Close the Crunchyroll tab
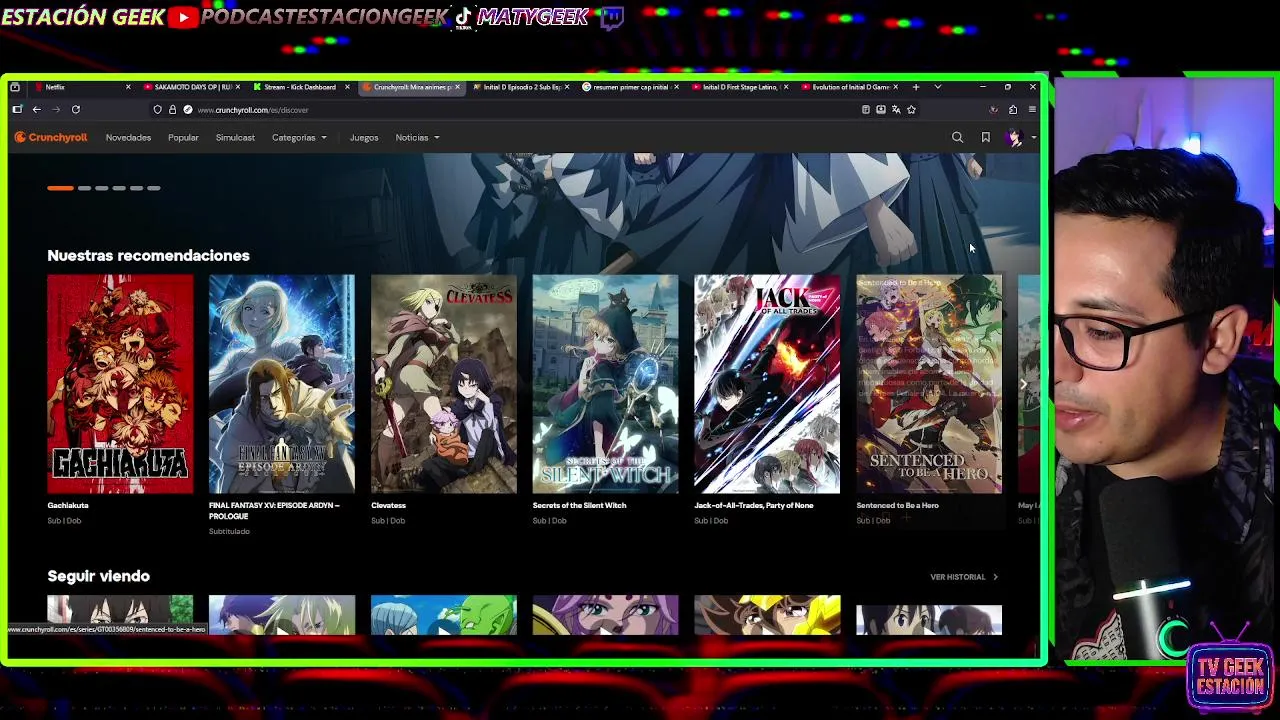This screenshot has height=720, width=1280. pos(457,87)
